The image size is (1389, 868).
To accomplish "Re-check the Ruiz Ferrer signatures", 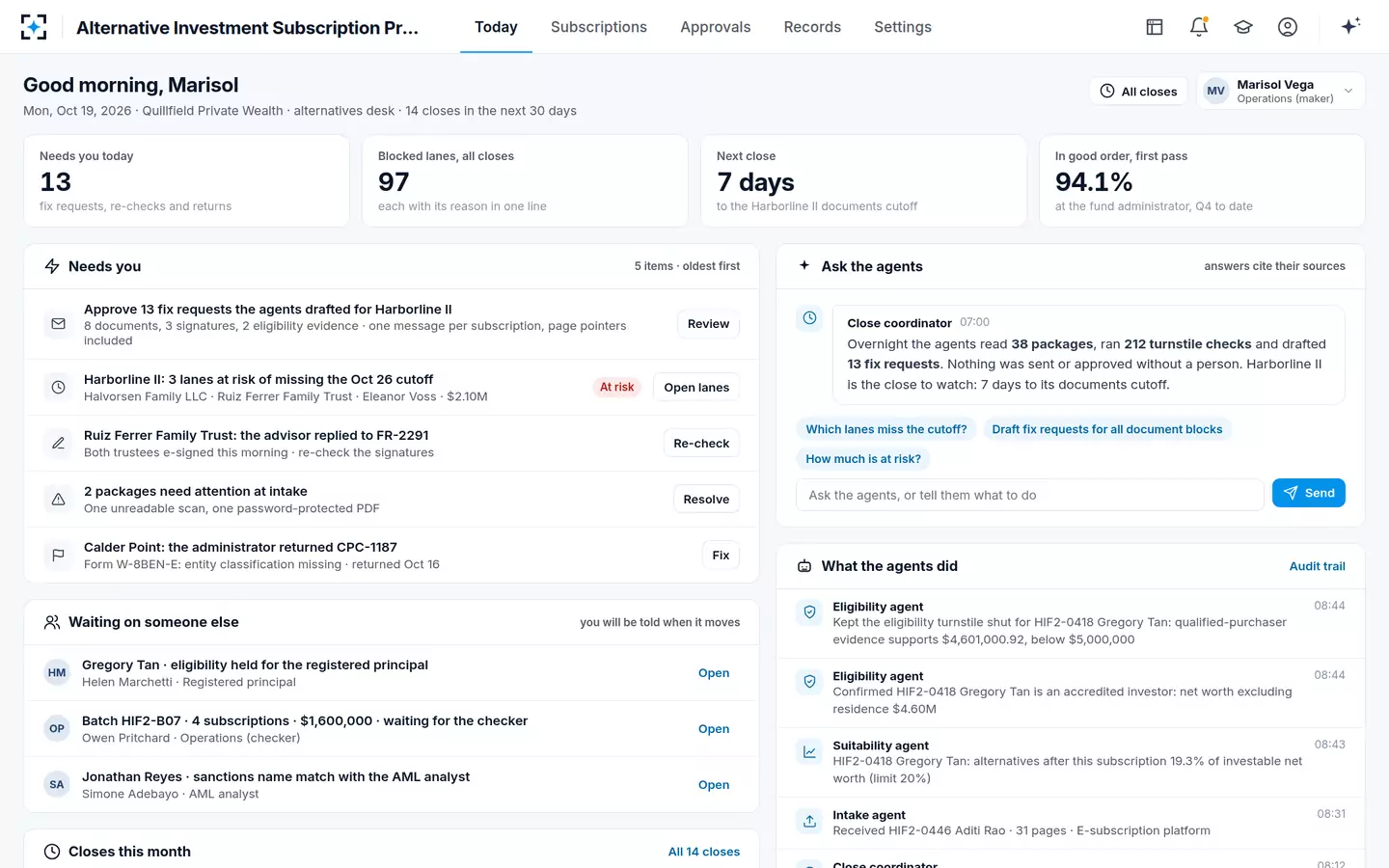I will point(701,444).
